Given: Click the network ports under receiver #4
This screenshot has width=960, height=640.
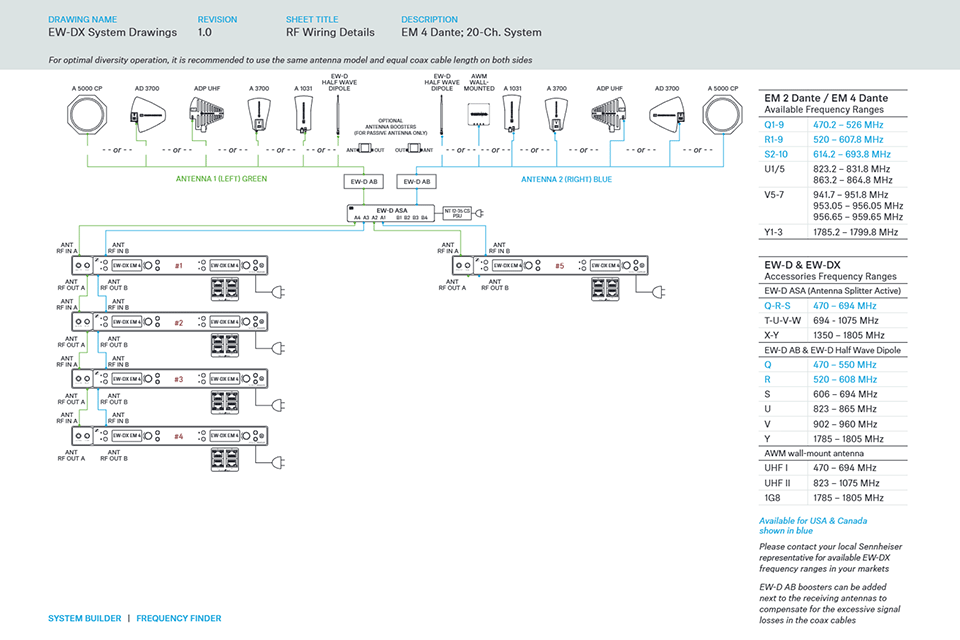Looking at the screenshot, I should click(225, 459).
